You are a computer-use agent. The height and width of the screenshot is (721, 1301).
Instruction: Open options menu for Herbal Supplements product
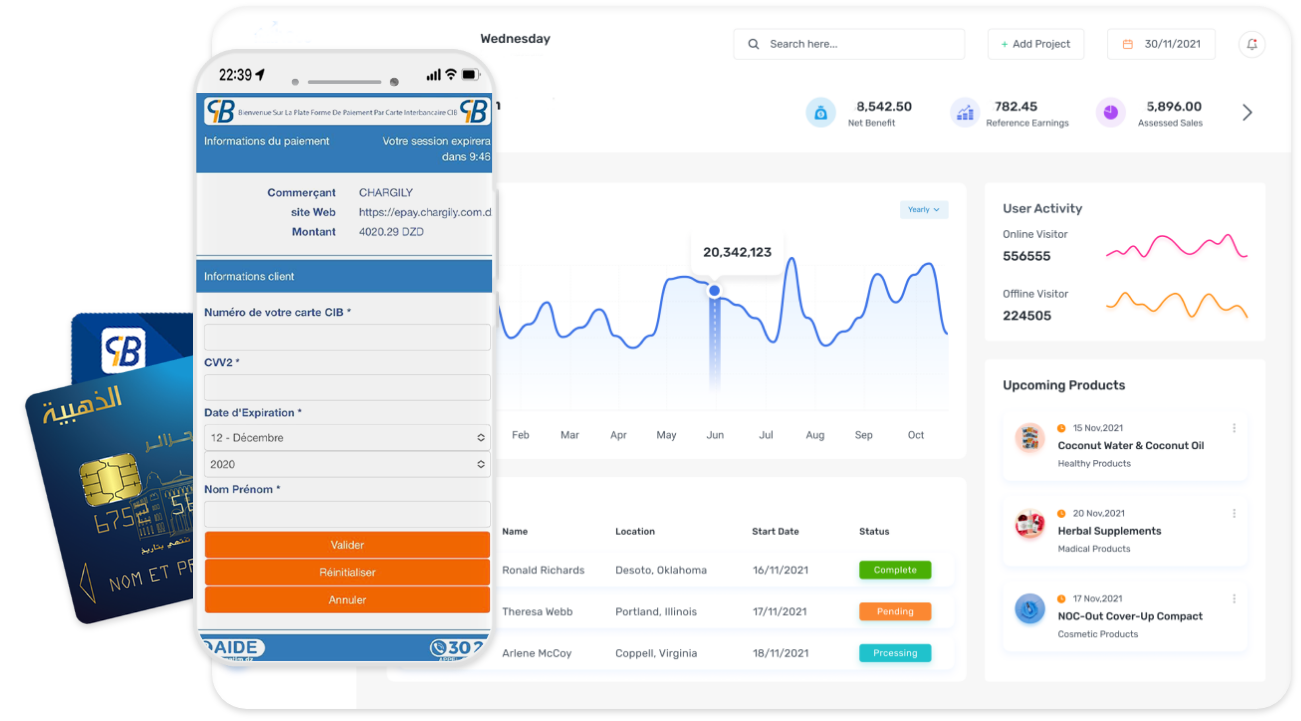point(1234,513)
